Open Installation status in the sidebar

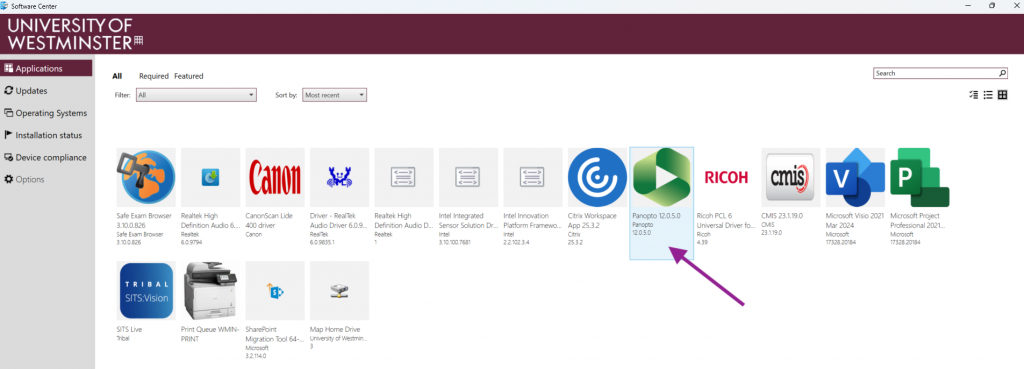pyautogui.click(x=46, y=135)
